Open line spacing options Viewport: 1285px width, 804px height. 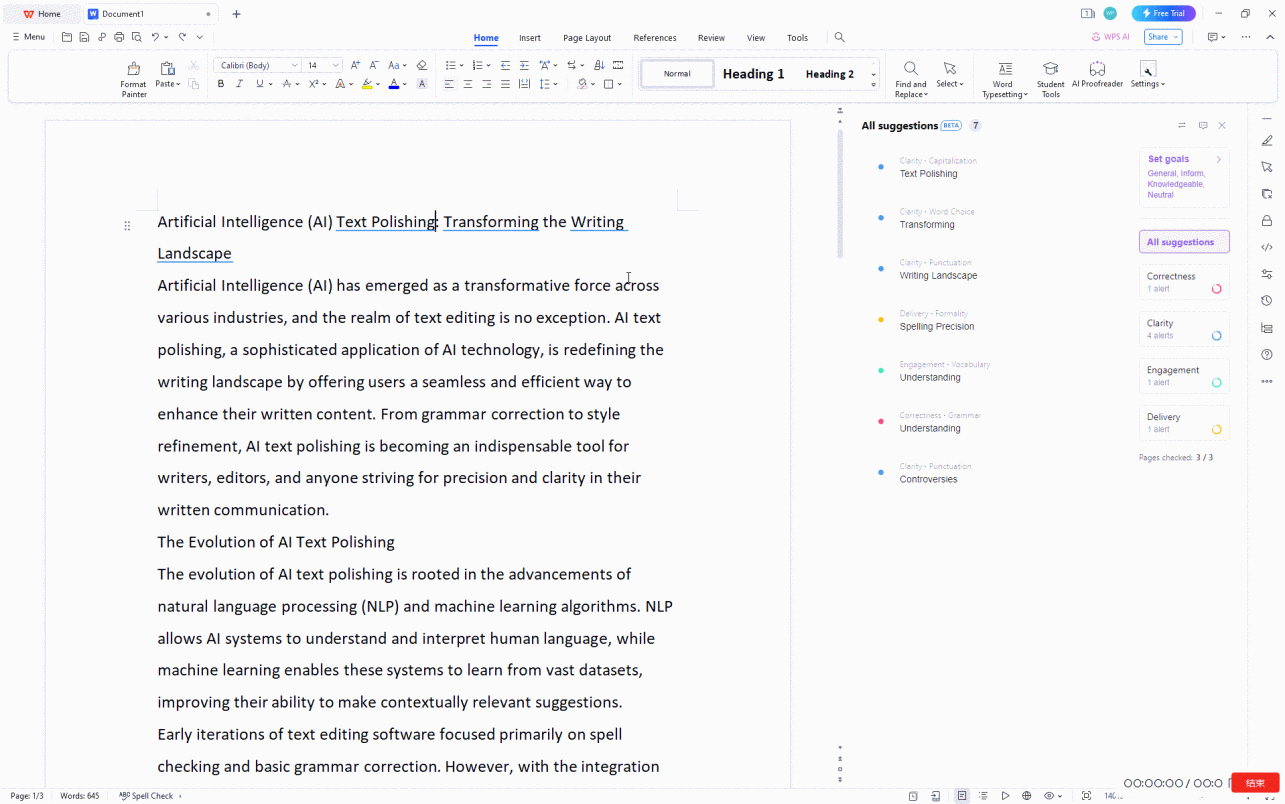546,84
